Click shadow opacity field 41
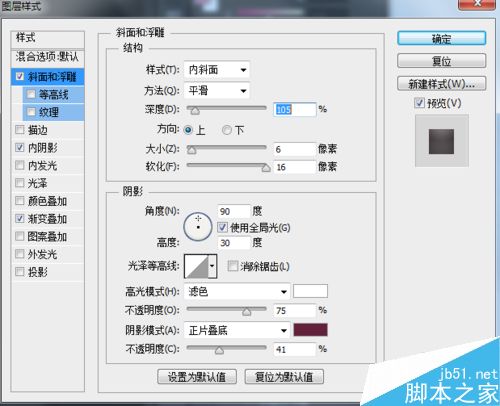This screenshot has width=500, height=406. pyautogui.click(x=294, y=349)
